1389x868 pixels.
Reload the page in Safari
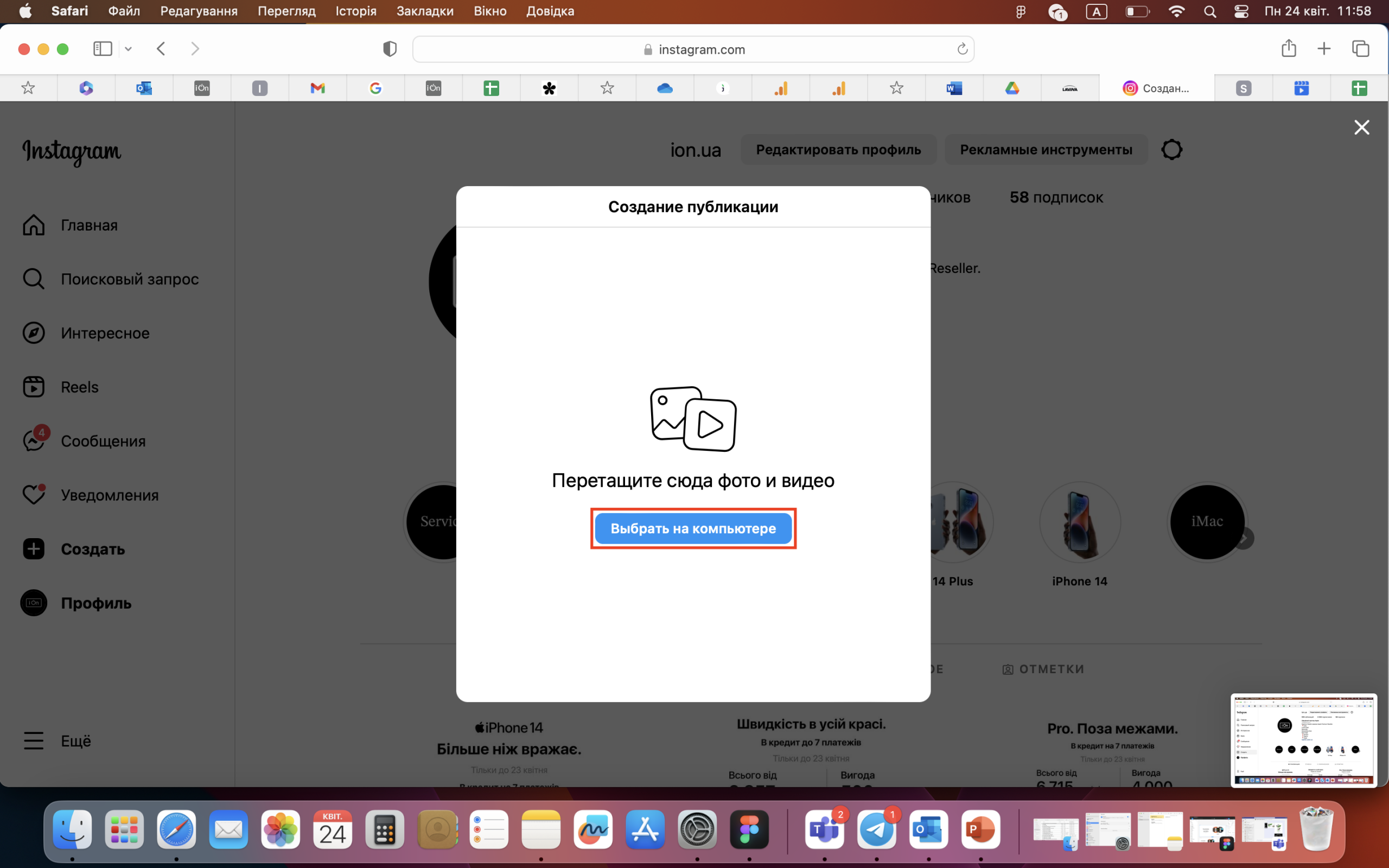point(962,49)
